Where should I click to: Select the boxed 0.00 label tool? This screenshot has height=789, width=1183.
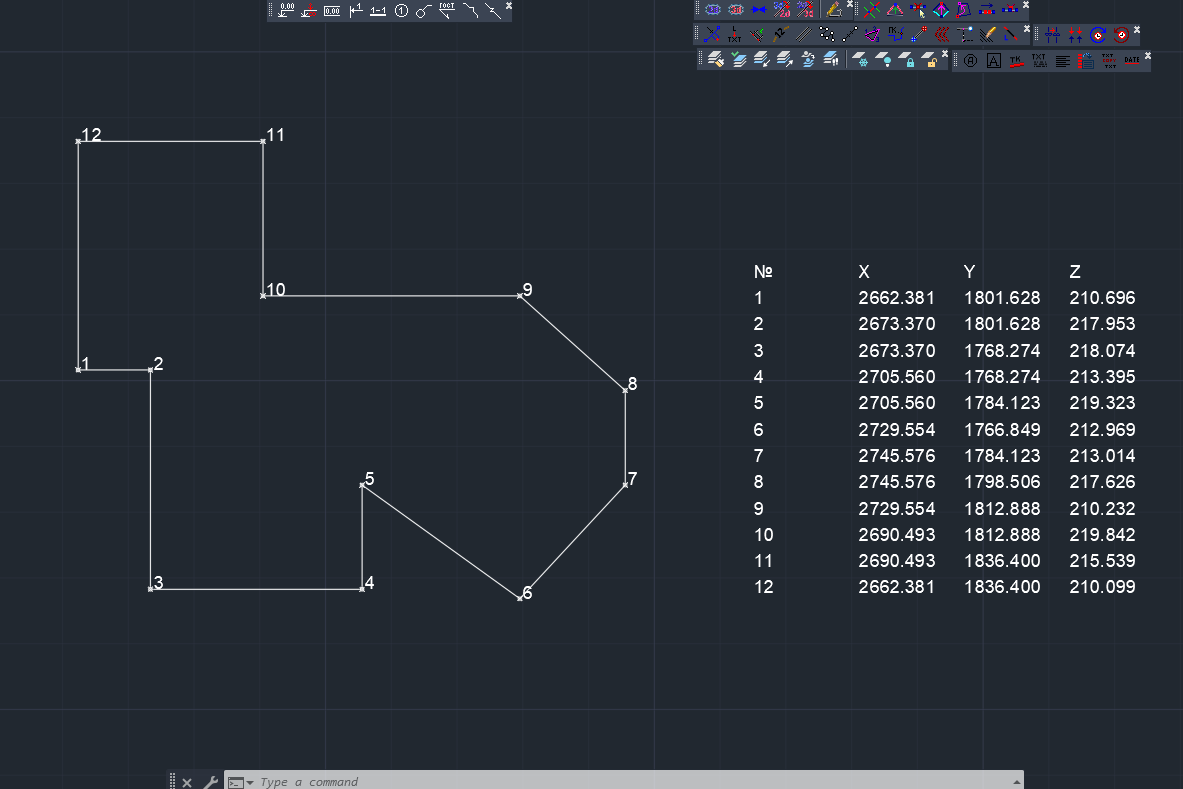tap(332, 11)
